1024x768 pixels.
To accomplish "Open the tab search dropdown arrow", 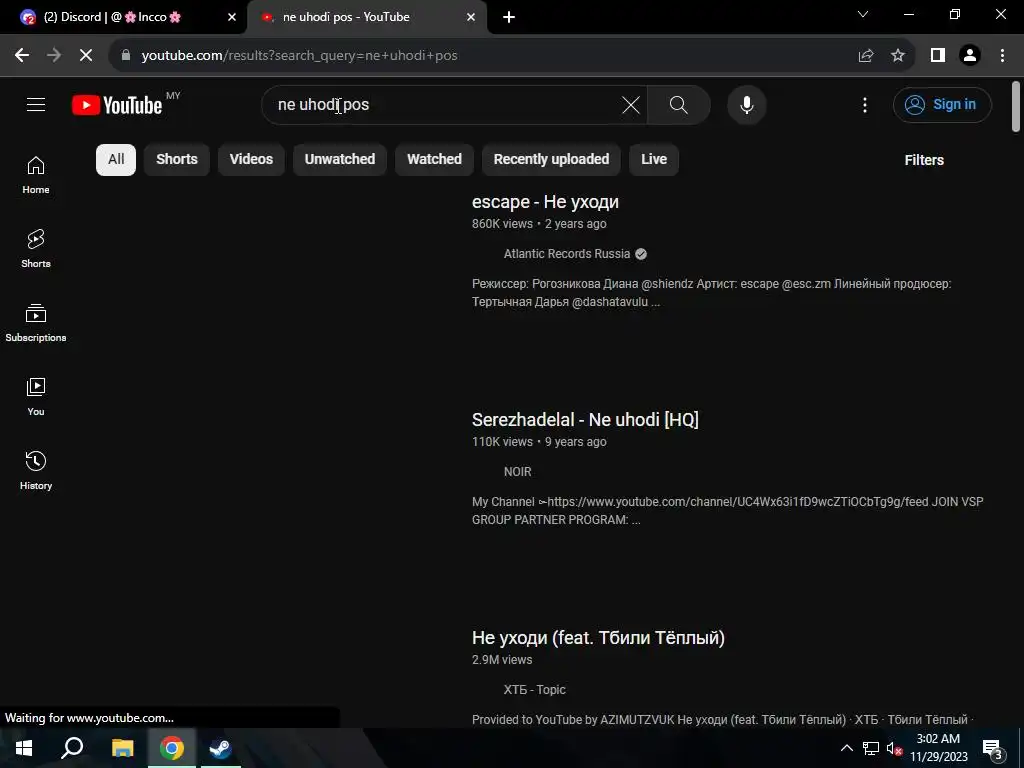I will pyautogui.click(x=863, y=14).
